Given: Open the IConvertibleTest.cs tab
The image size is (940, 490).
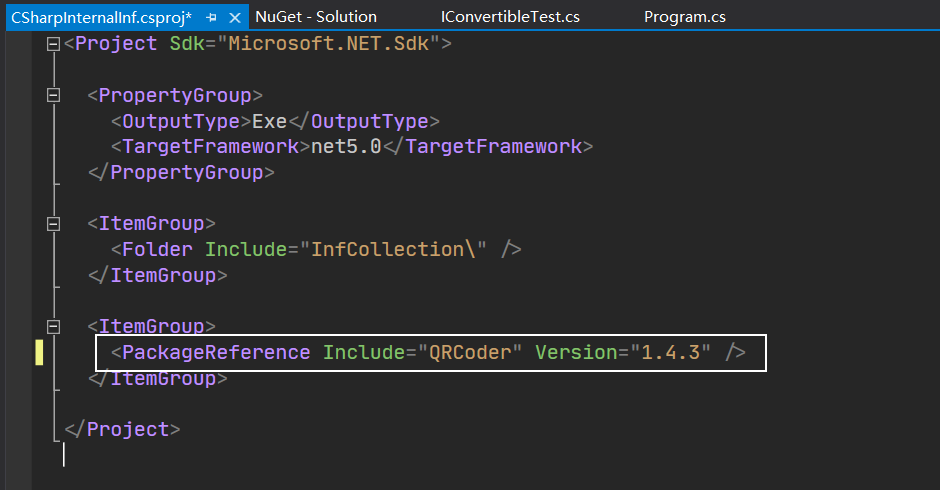Looking at the screenshot, I should coord(510,17).
